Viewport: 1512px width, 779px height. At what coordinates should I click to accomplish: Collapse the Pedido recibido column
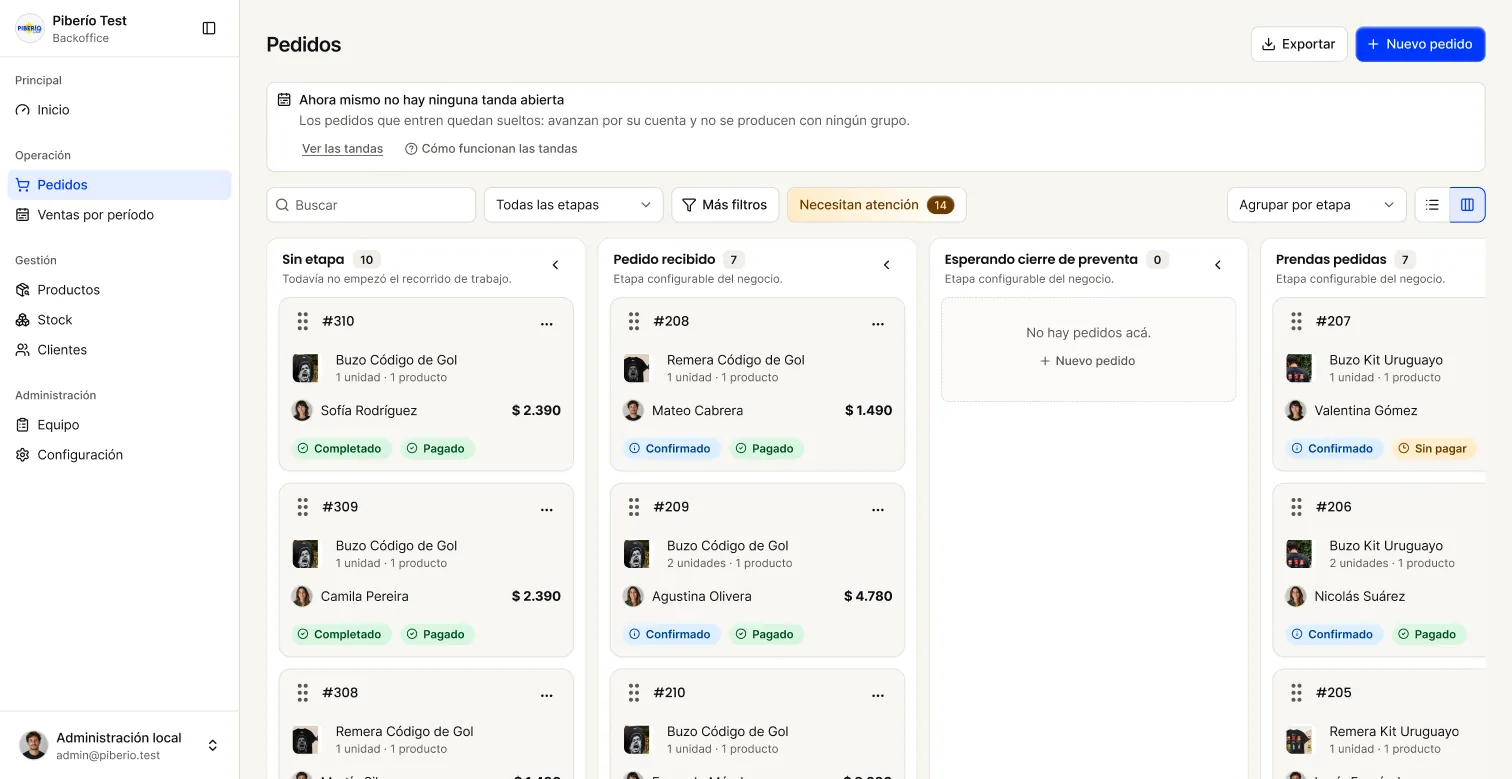[x=887, y=265]
